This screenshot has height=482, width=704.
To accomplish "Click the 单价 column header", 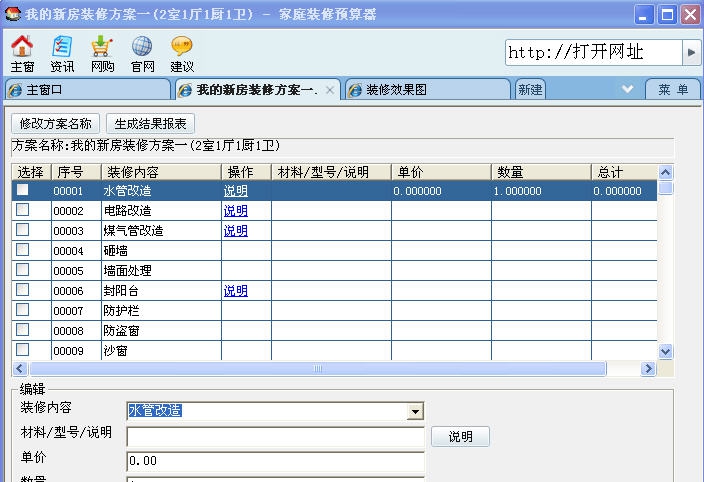I will (x=441, y=172).
